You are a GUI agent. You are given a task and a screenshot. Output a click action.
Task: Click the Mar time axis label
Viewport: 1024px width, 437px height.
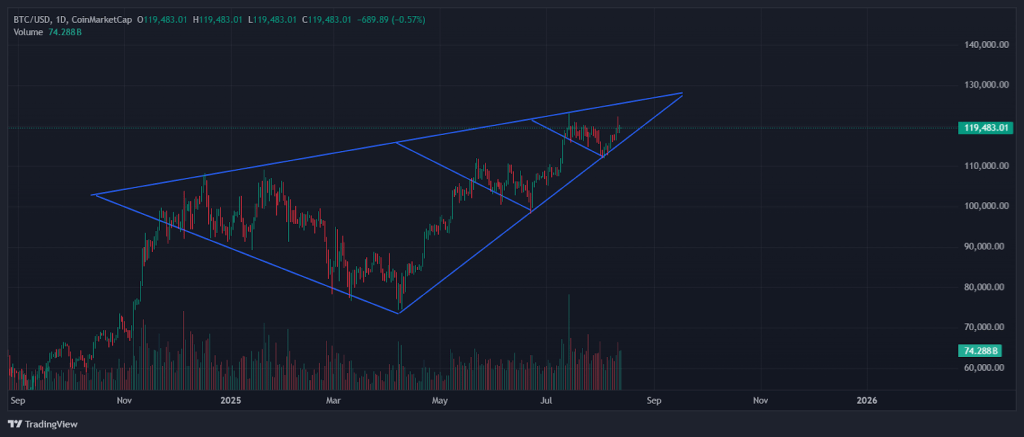(333, 399)
